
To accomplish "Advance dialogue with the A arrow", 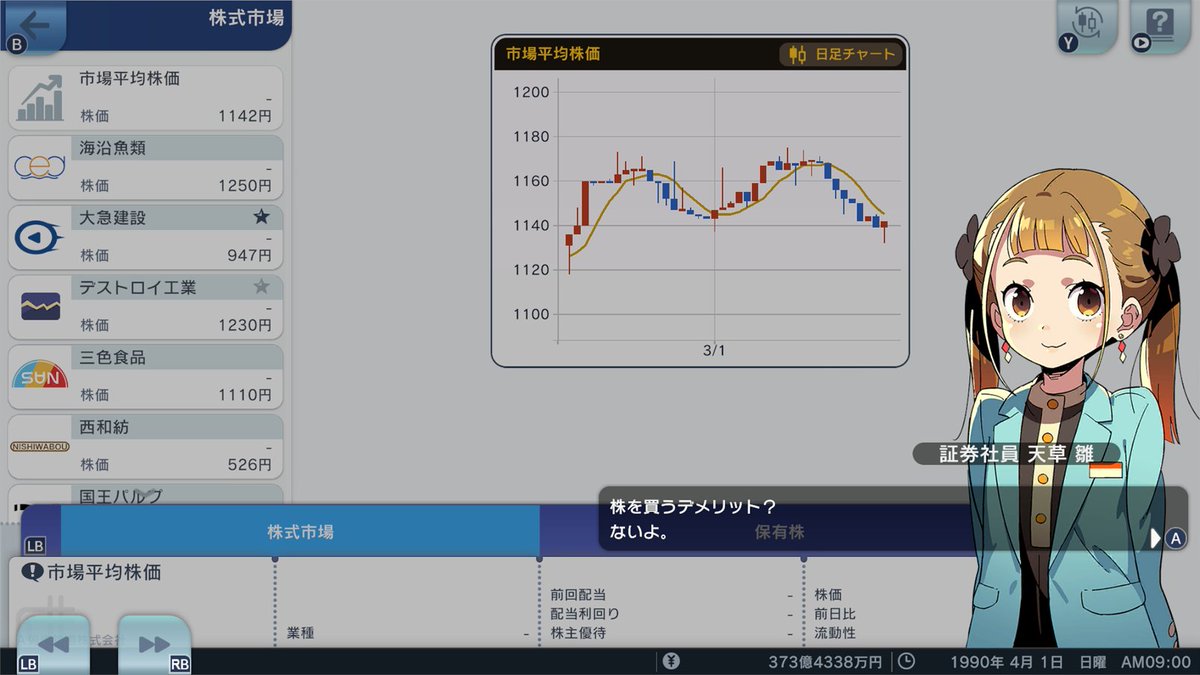I will pyautogui.click(x=1167, y=538).
